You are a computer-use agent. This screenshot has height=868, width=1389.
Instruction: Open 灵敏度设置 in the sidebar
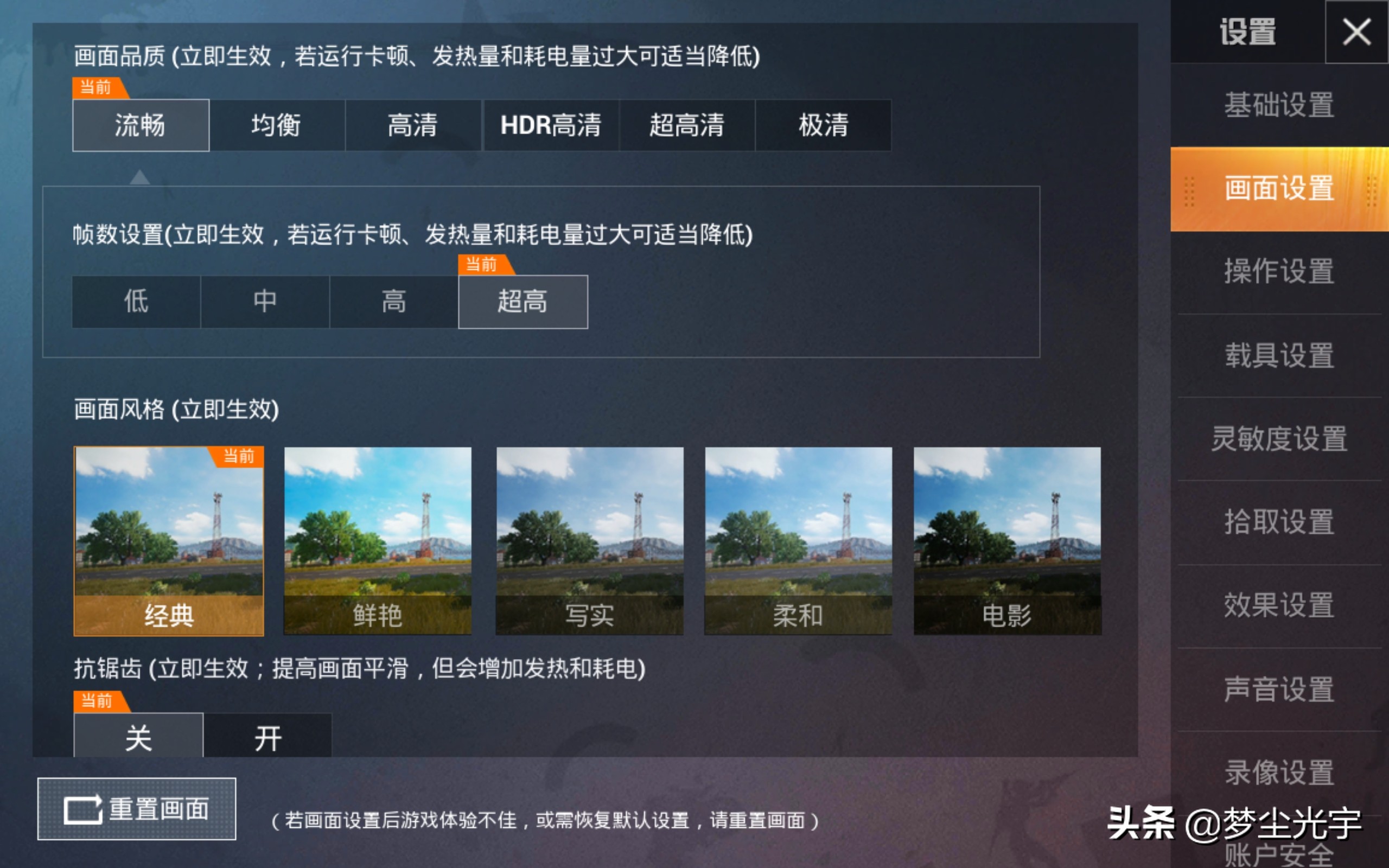point(1279,438)
